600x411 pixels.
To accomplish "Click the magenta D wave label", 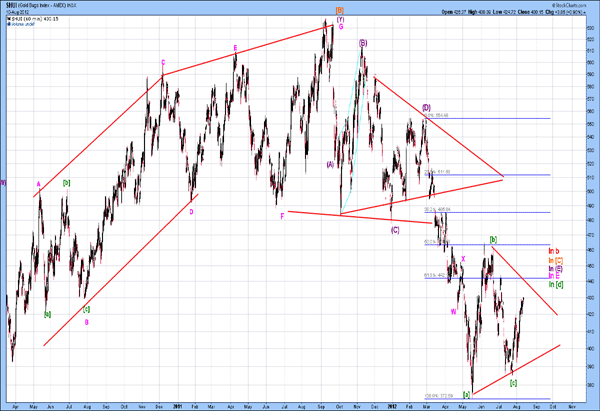I will pos(191,212).
